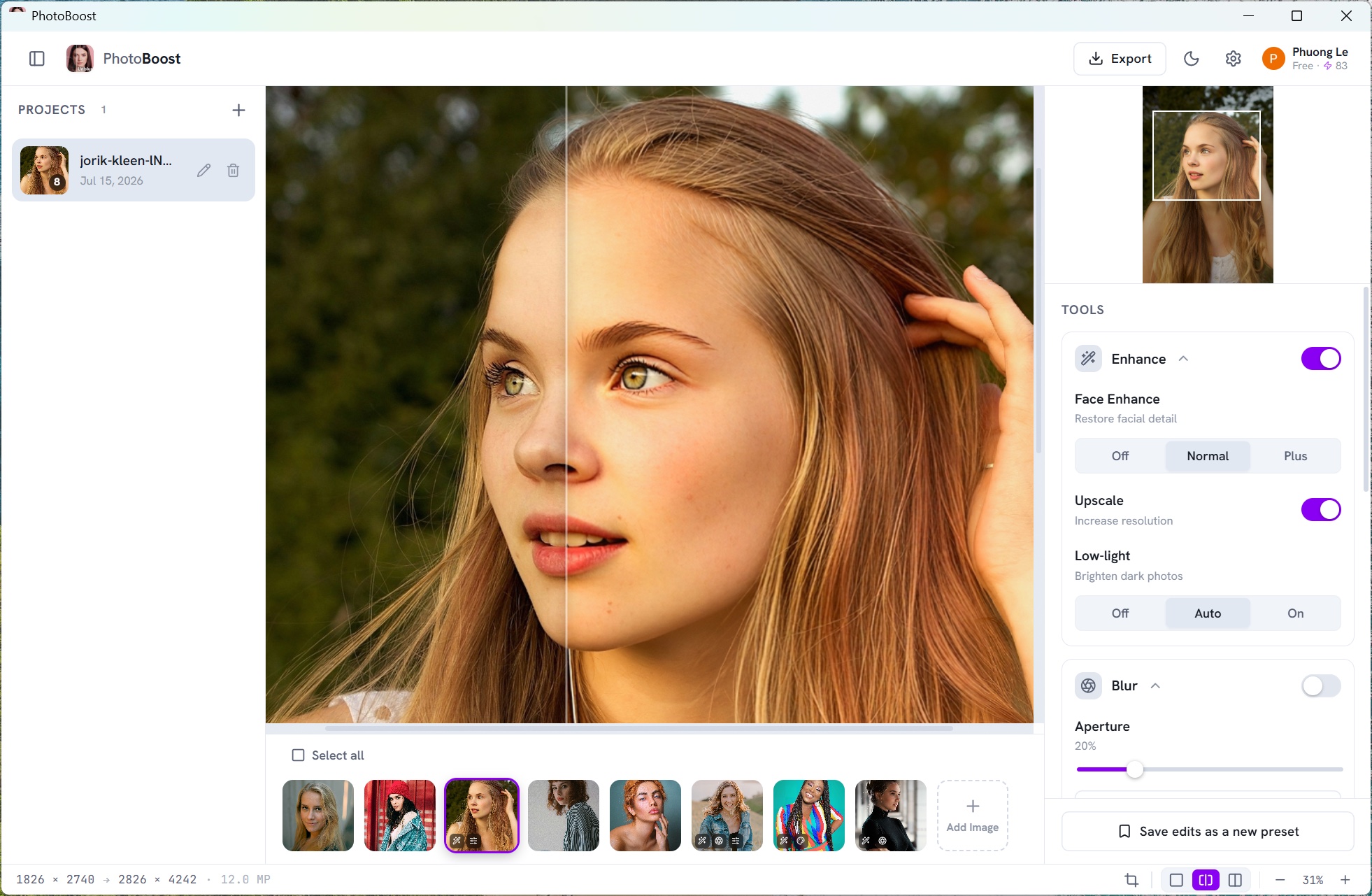This screenshot has width=1372, height=896.
Task: Click the credits lightning icon
Action: (1328, 66)
